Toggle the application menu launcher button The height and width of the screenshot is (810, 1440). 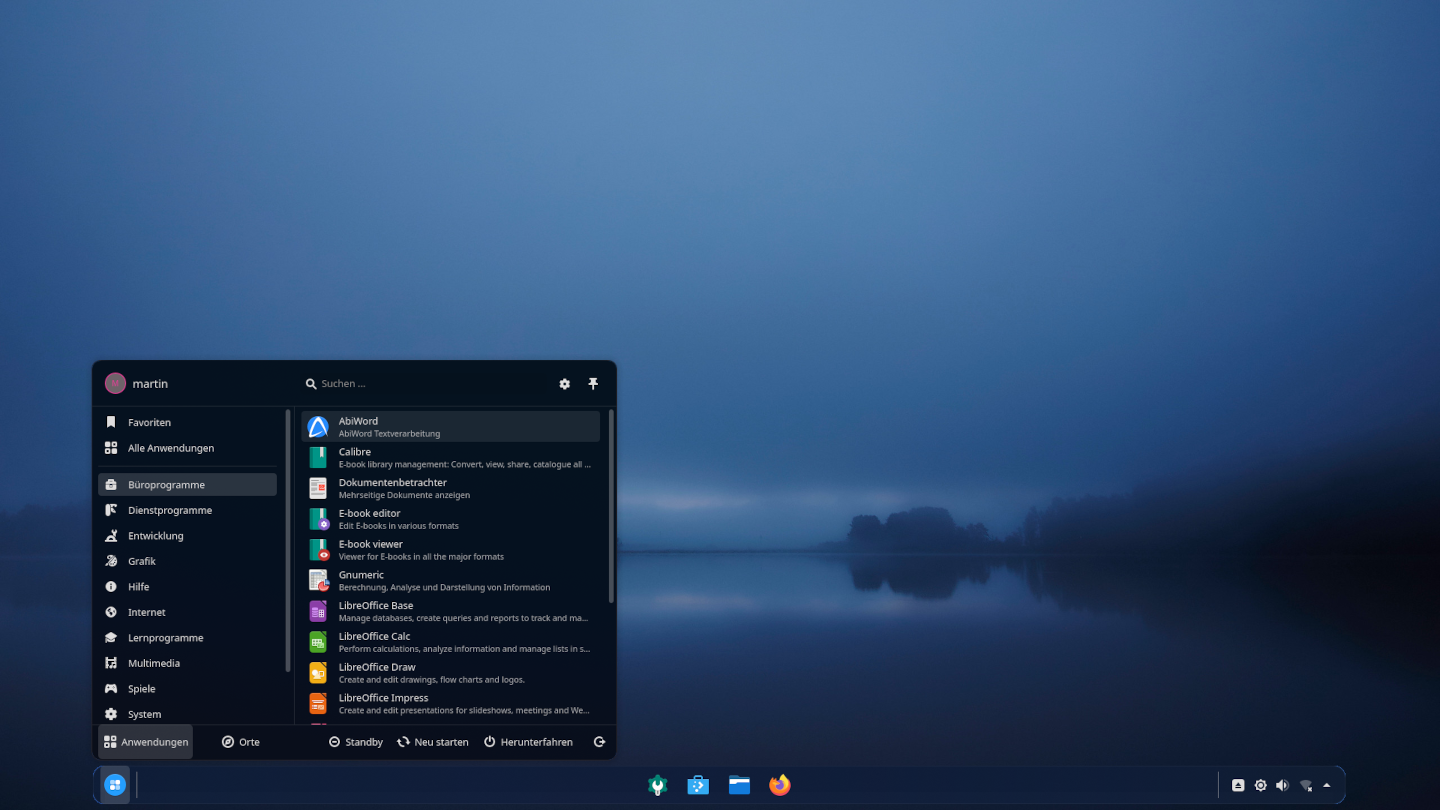(x=115, y=785)
